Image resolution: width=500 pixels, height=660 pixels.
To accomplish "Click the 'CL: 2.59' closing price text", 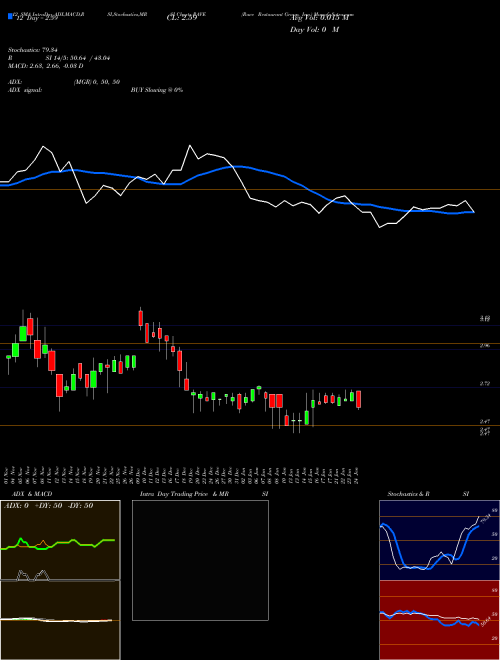I will tap(182, 18).
